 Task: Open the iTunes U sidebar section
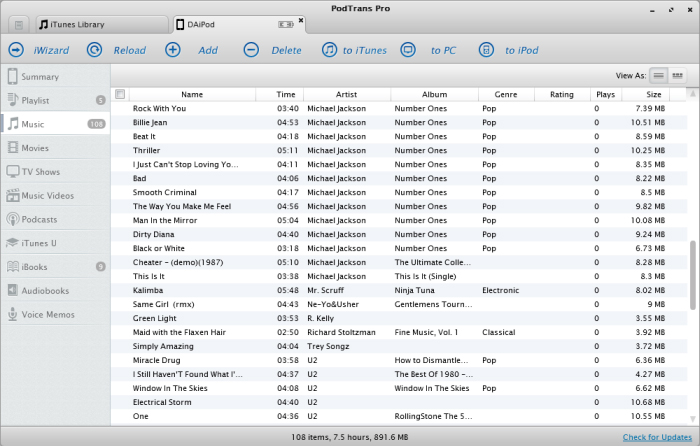[55, 243]
